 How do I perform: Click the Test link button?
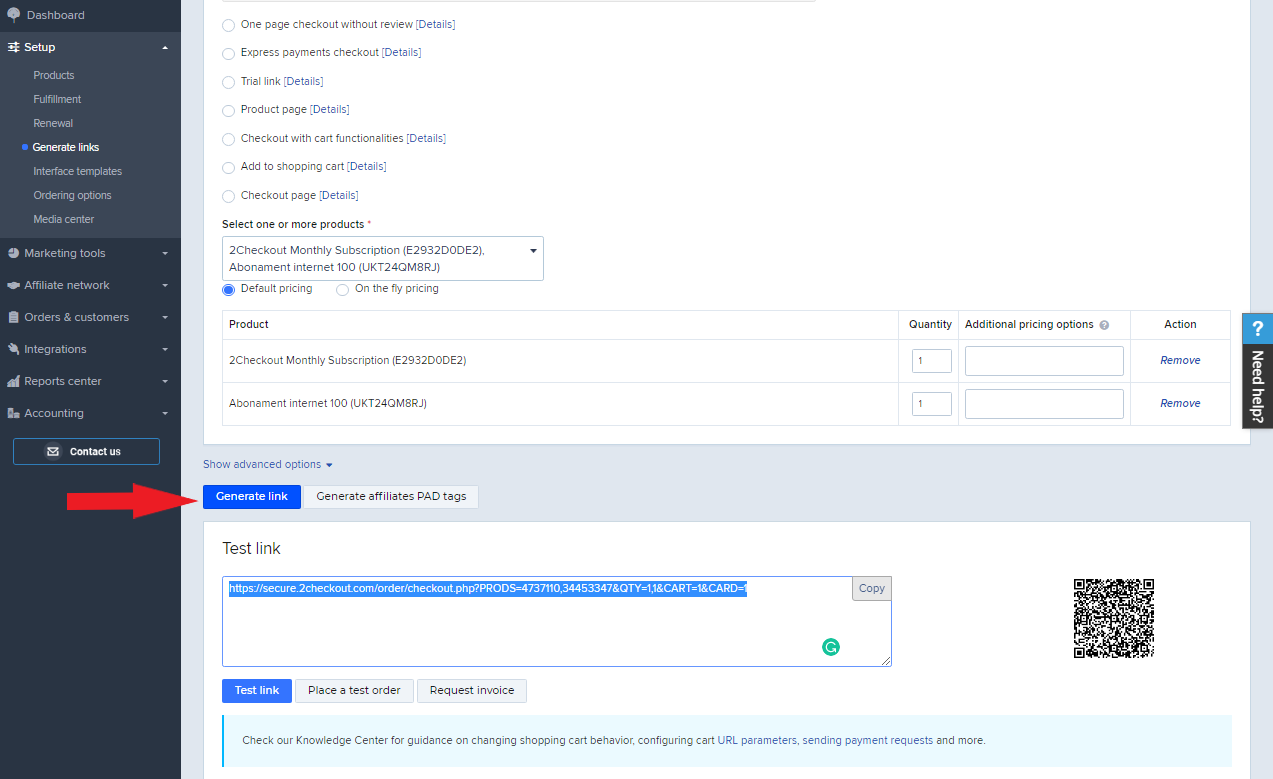point(257,690)
